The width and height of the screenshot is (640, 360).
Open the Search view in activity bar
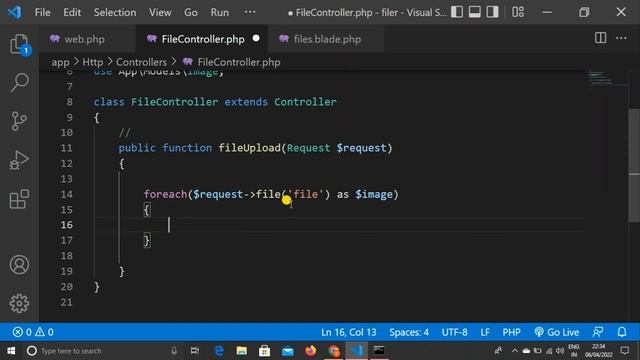click(19, 82)
